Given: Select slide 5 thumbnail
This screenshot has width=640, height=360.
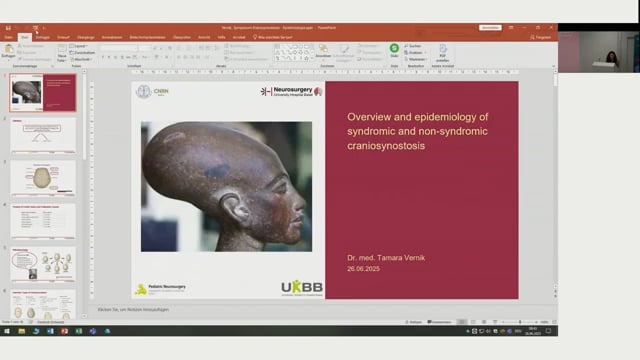Looking at the screenshot, I should pos(43,264).
